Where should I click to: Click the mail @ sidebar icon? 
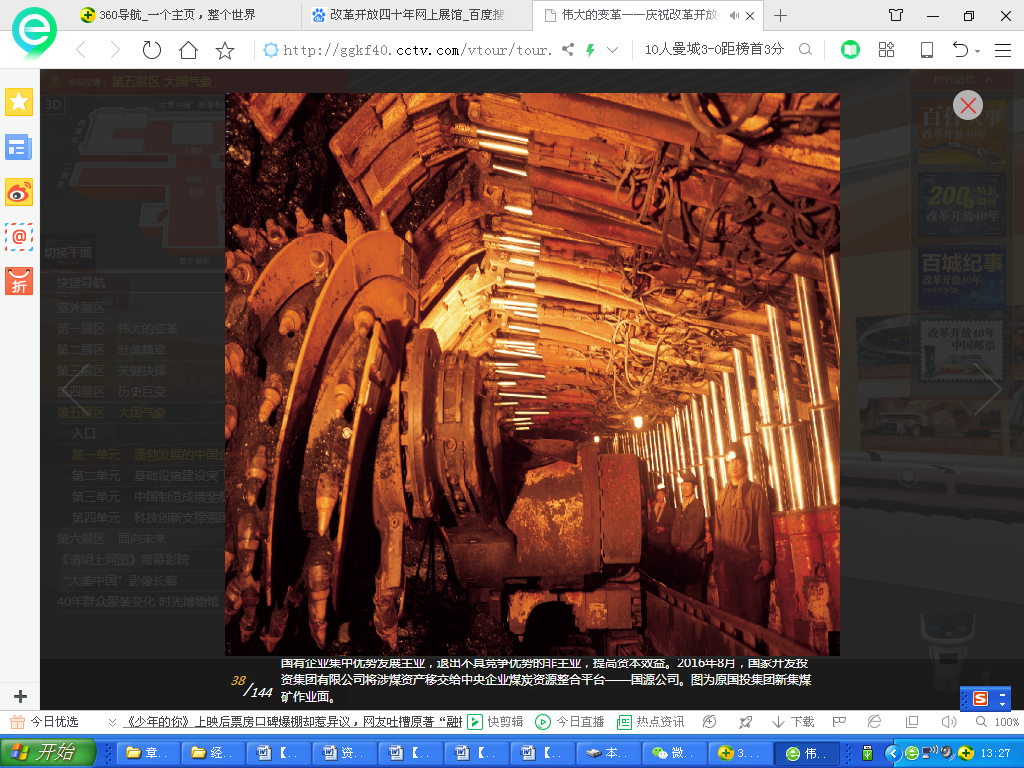(x=19, y=236)
